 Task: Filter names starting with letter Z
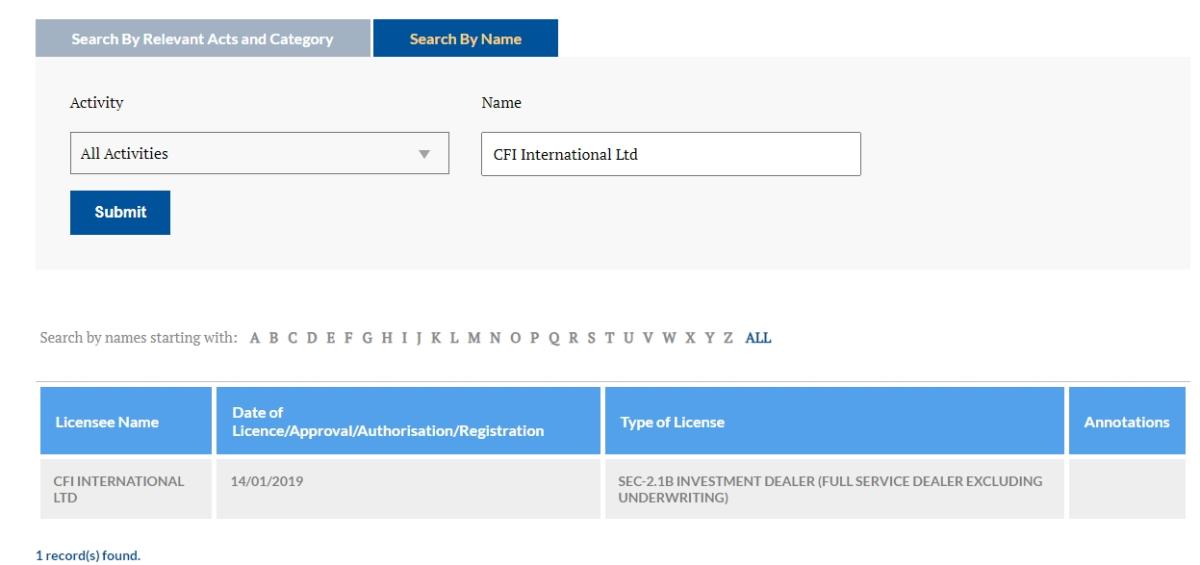coord(728,338)
